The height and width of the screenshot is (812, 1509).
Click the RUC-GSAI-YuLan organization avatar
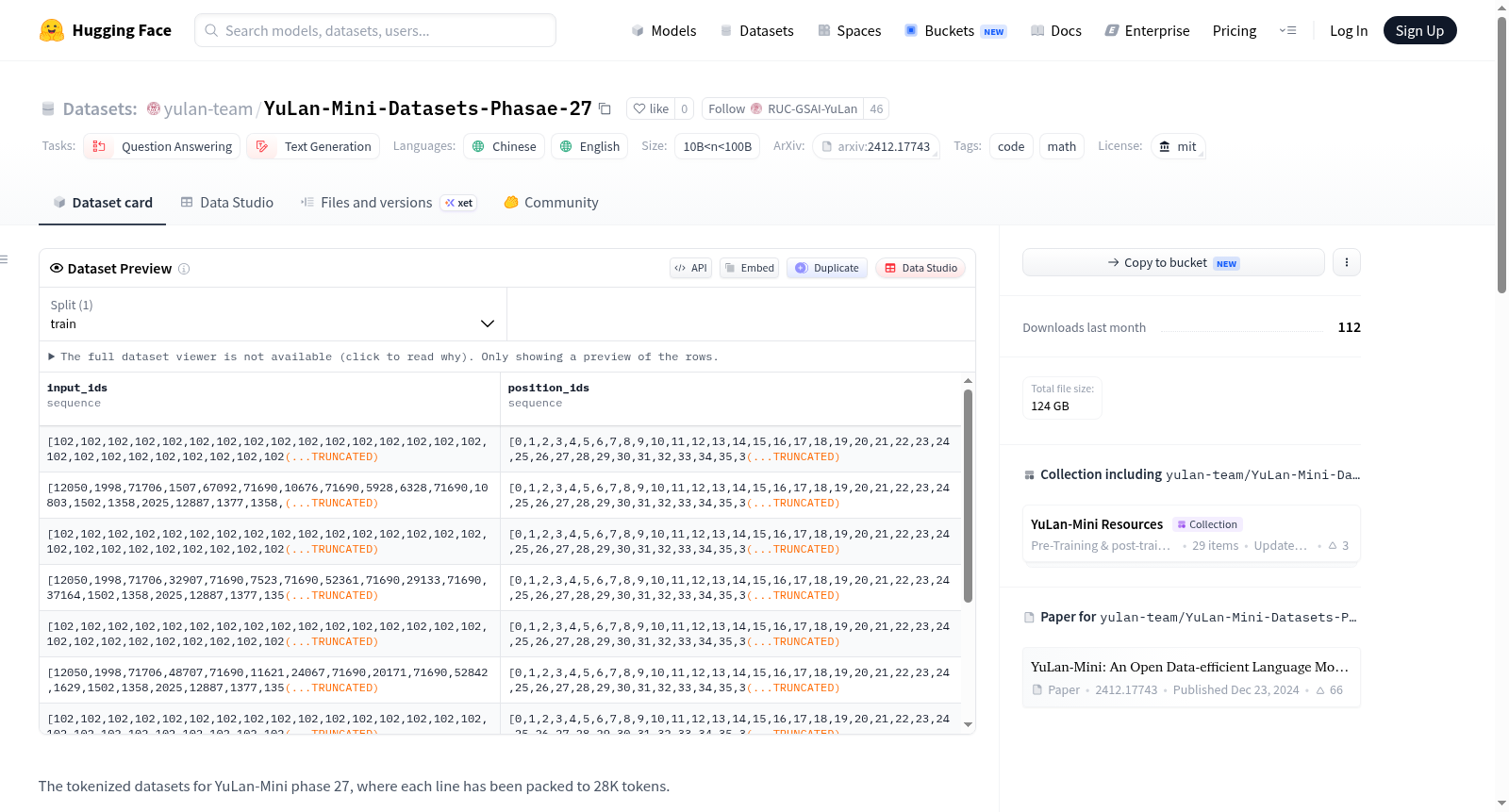pos(756,108)
